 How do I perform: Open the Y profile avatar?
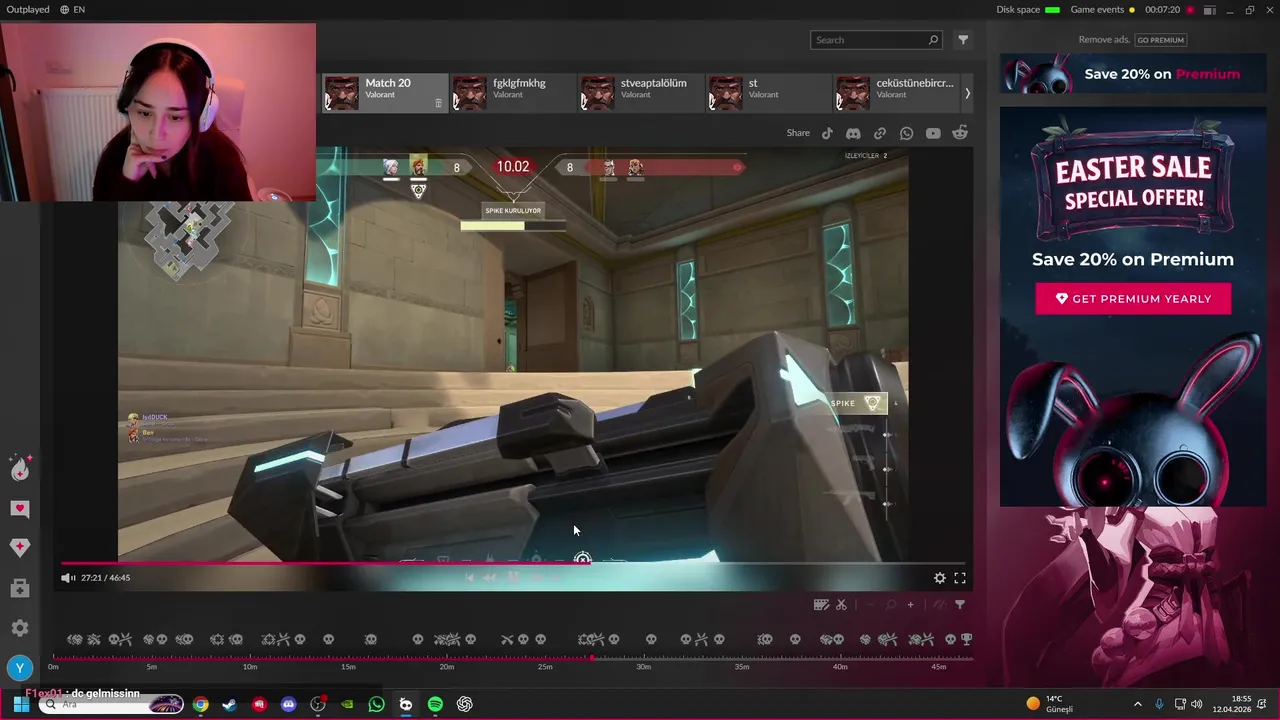(x=20, y=668)
